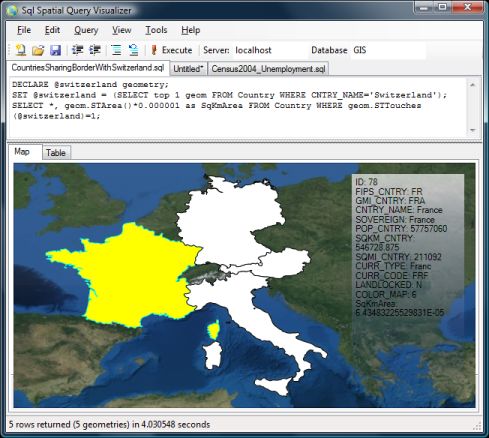The height and width of the screenshot is (438, 489).
Task: Click the comment lines toolbar icon
Action: point(116,50)
